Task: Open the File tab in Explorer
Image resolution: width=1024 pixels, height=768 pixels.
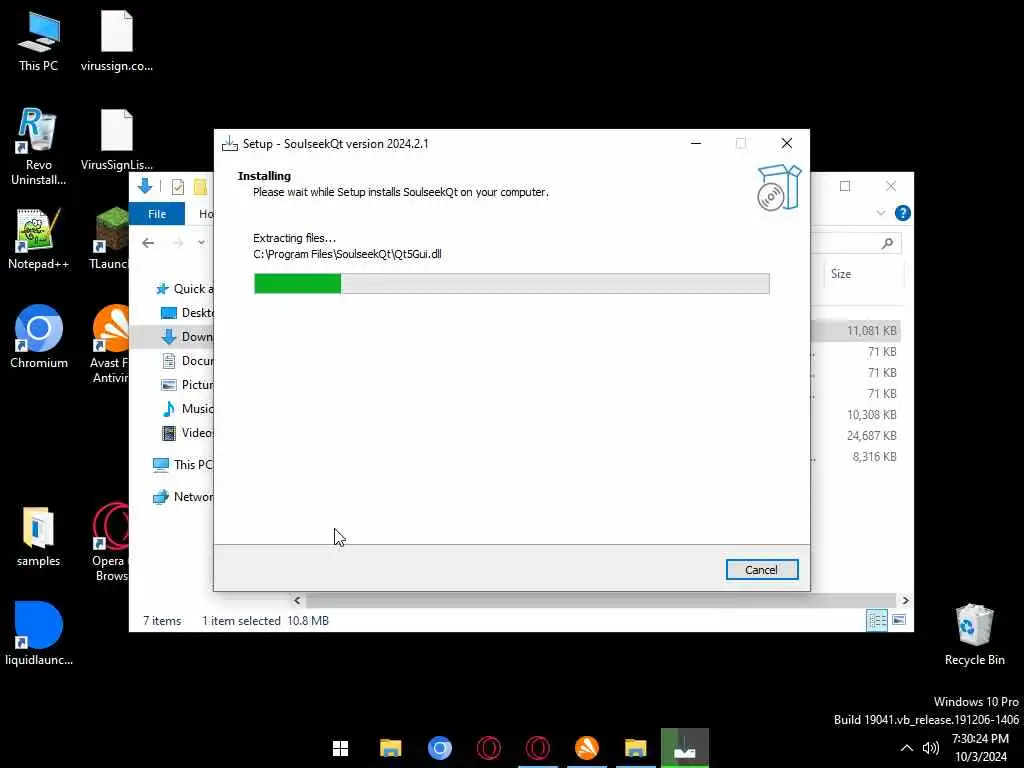Action: pyautogui.click(x=157, y=214)
